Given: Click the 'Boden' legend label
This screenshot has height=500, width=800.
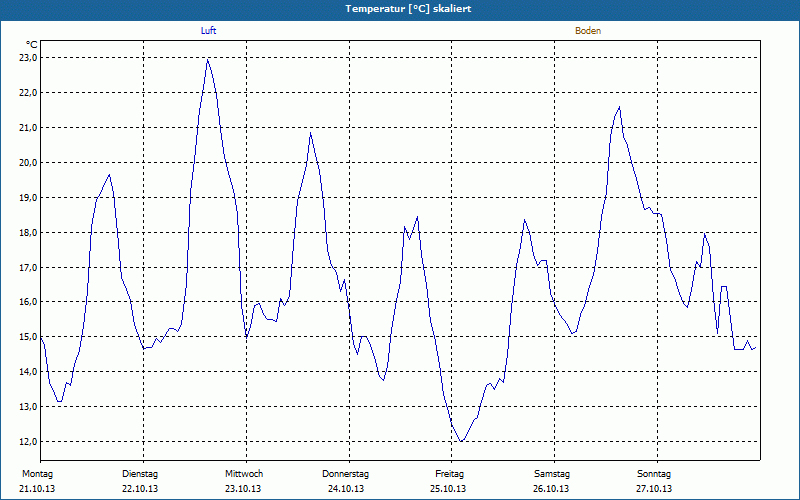Looking at the screenshot, I should click(588, 31).
